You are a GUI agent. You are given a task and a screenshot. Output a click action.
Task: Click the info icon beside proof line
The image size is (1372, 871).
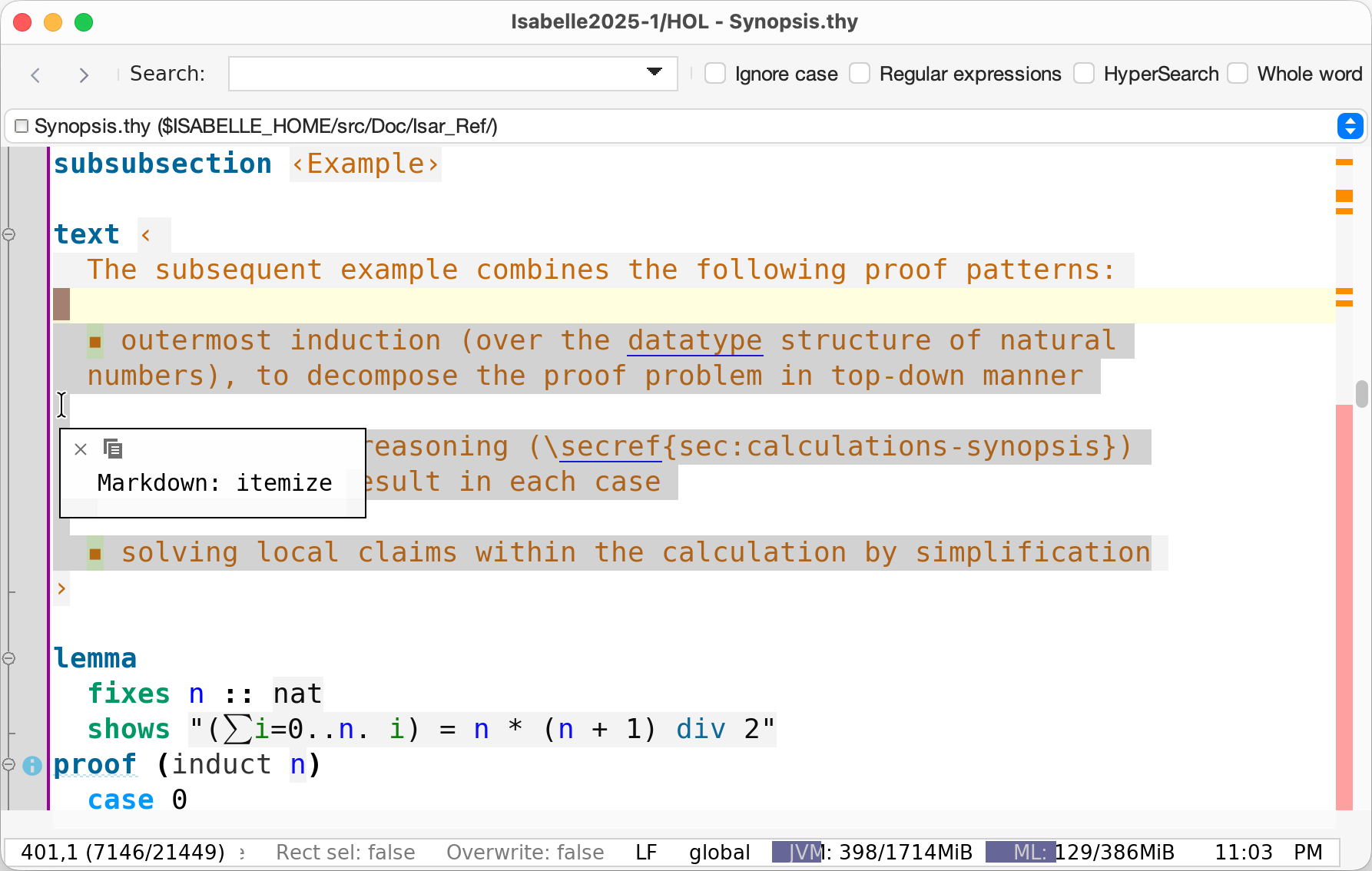tap(32, 765)
